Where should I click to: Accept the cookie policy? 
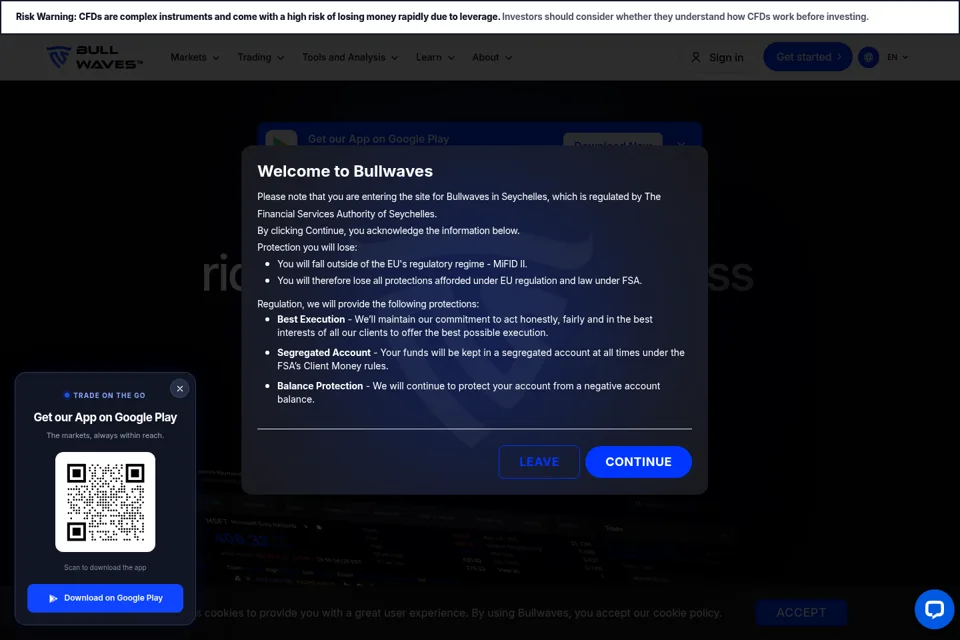point(801,612)
